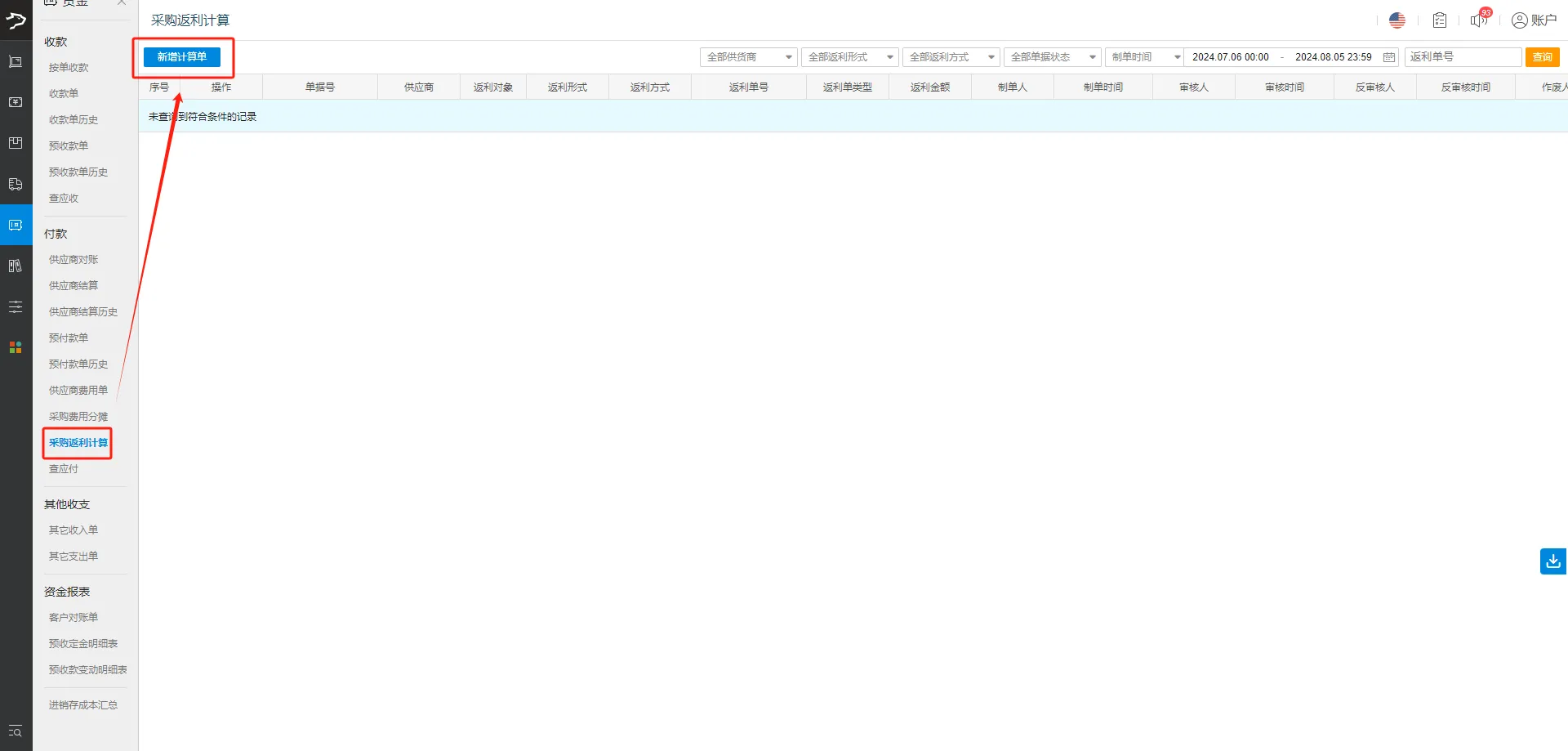The height and width of the screenshot is (751, 1568).
Task: Expand the 全部供货商 dropdown
Action: pyautogui.click(x=748, y=57)
